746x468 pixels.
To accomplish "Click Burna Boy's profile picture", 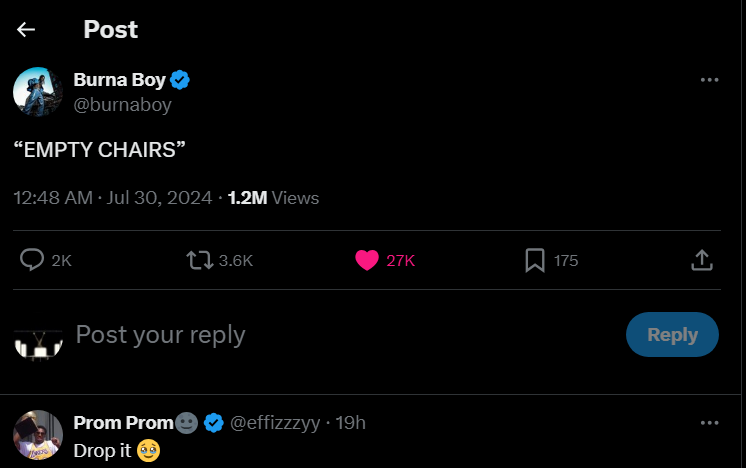I will pos(38,92).
